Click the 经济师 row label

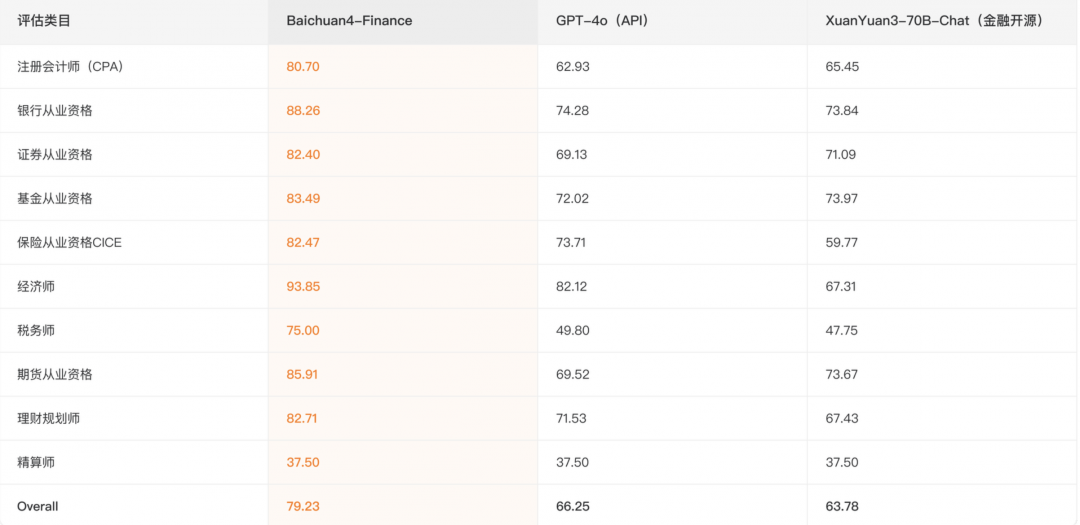[36, 286]
